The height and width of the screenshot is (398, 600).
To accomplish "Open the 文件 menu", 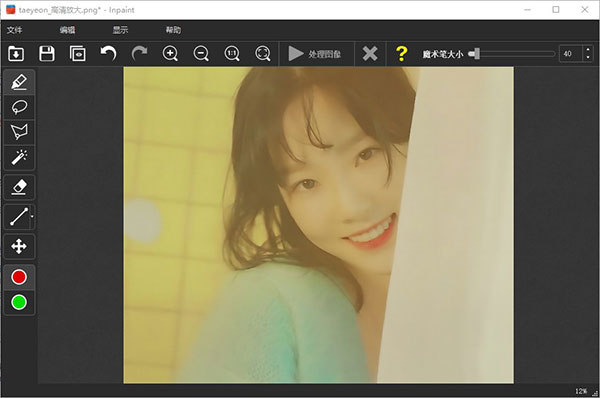I will (15, 30).
